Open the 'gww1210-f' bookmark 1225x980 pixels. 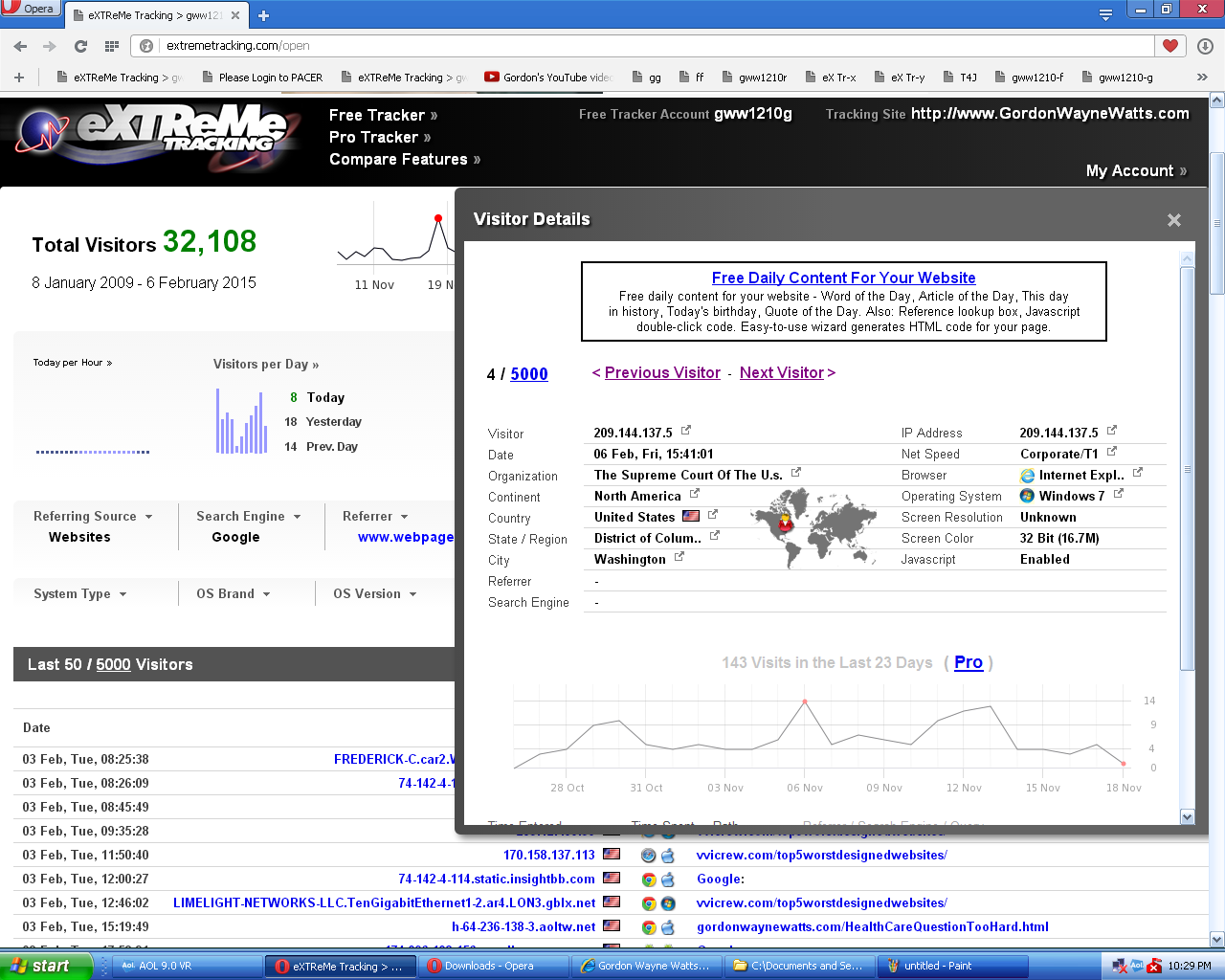point(1029,78)
